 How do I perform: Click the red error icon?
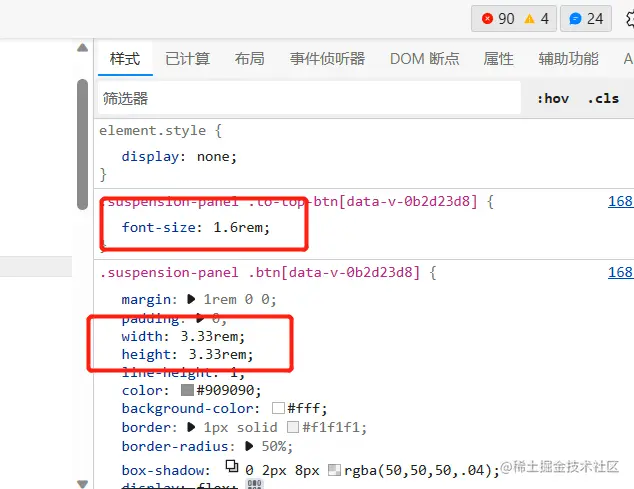pos(487,19)
